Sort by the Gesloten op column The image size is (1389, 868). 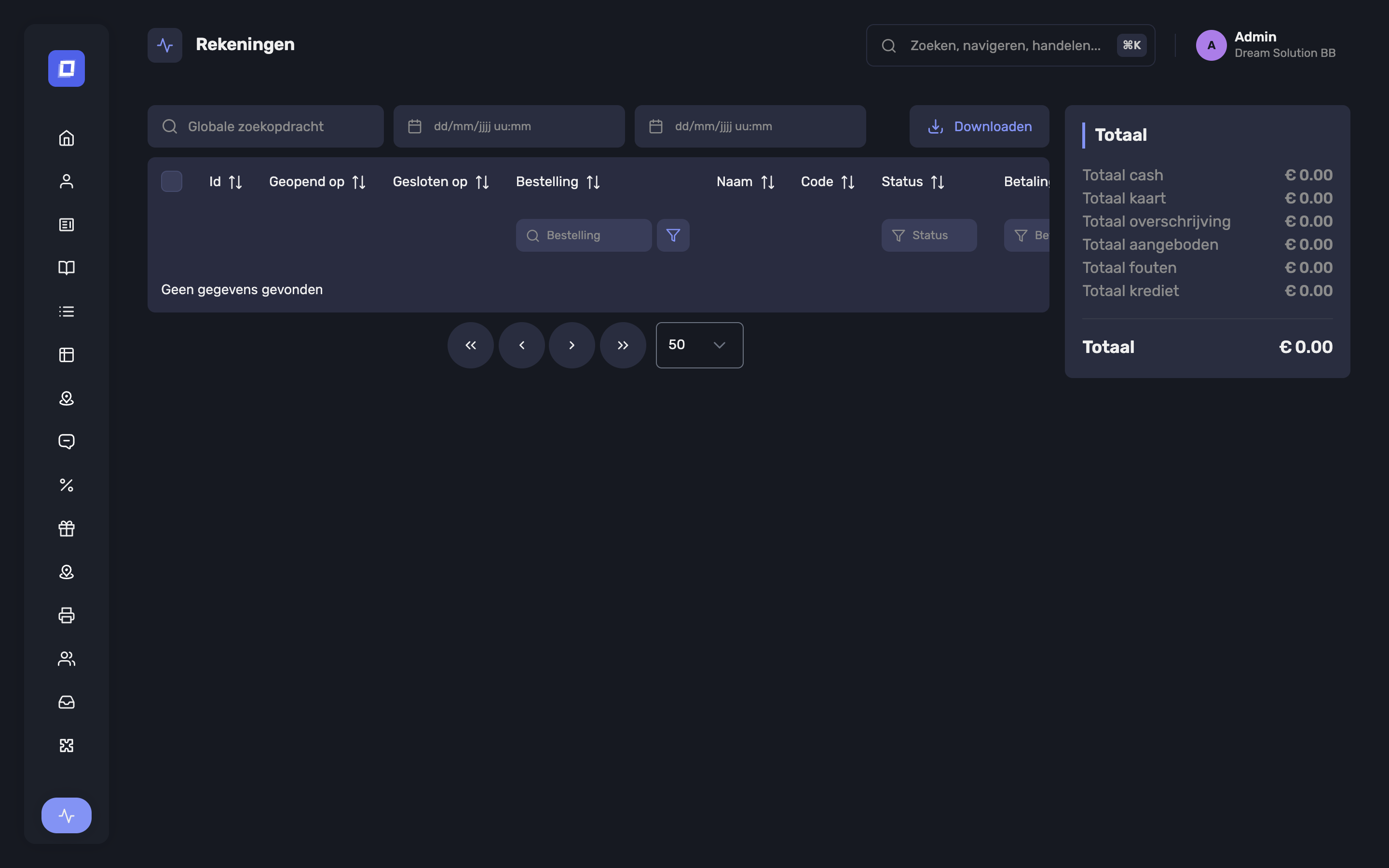click(441, 182)
